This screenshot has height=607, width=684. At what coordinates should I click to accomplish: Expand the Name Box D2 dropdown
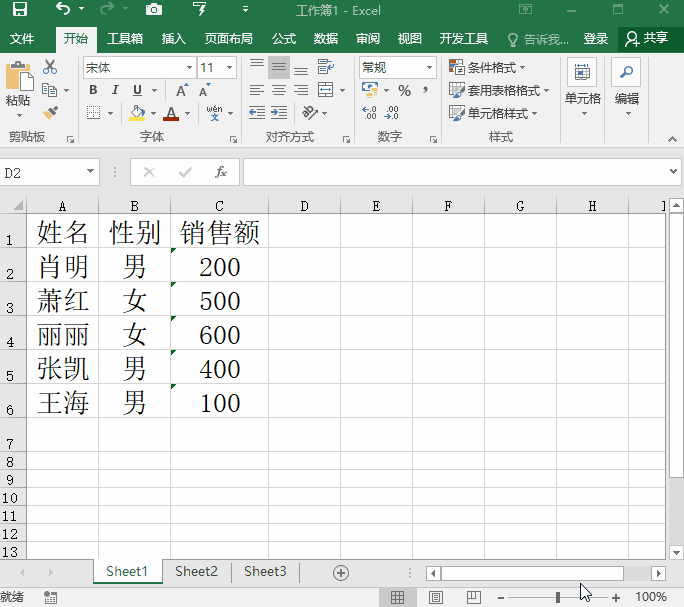click(x=90, y=171)
